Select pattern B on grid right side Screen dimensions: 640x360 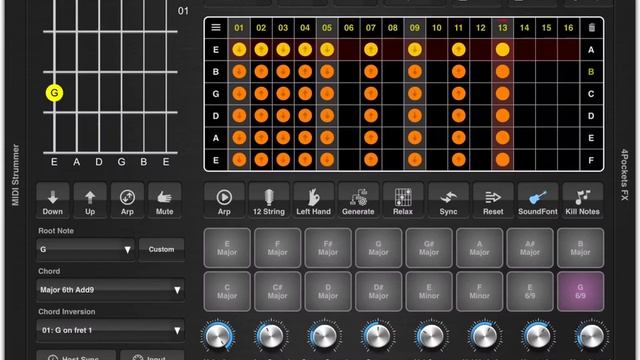pyautogui.click(x=591, y=72)
